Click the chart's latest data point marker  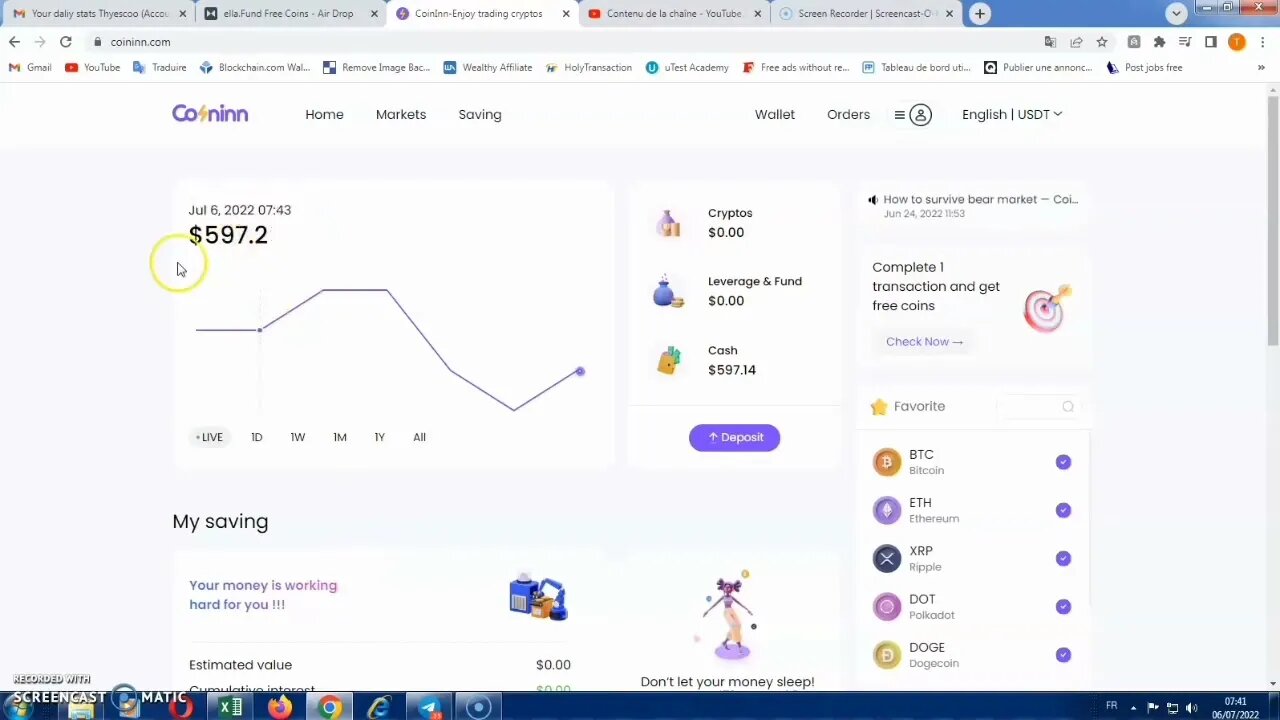[x=579, y=372]
